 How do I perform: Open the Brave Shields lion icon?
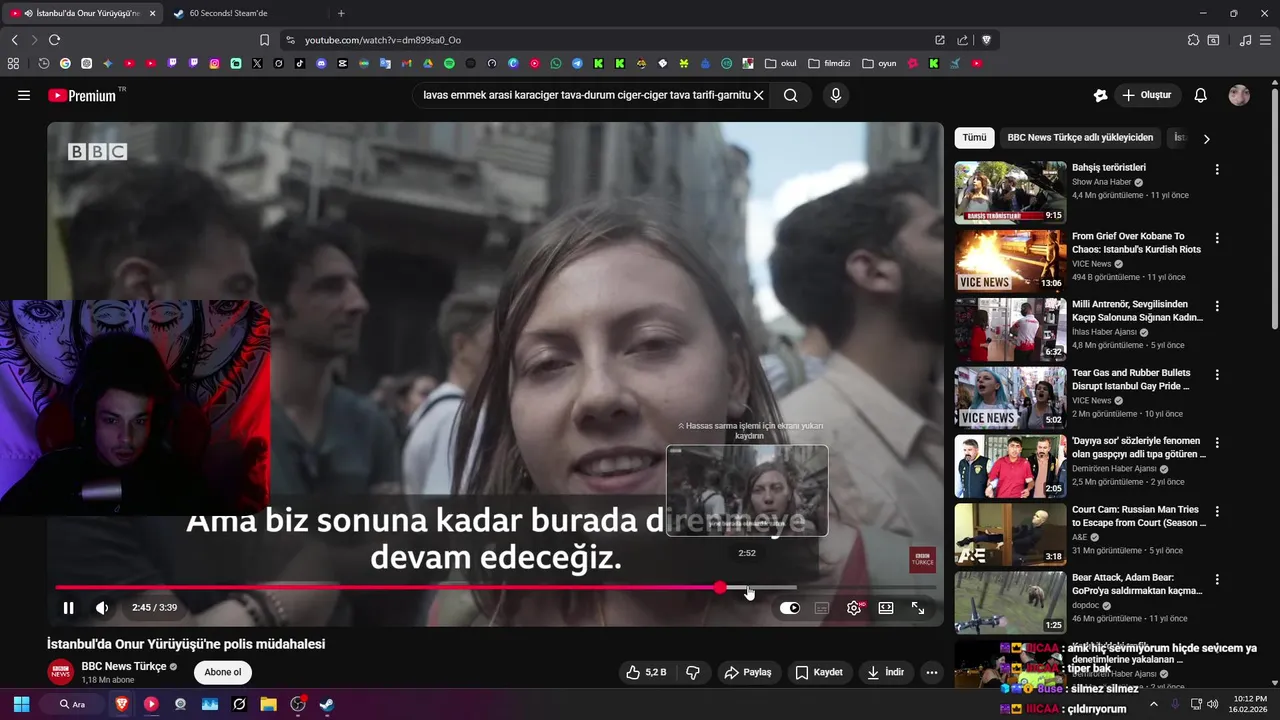point(986,40)
